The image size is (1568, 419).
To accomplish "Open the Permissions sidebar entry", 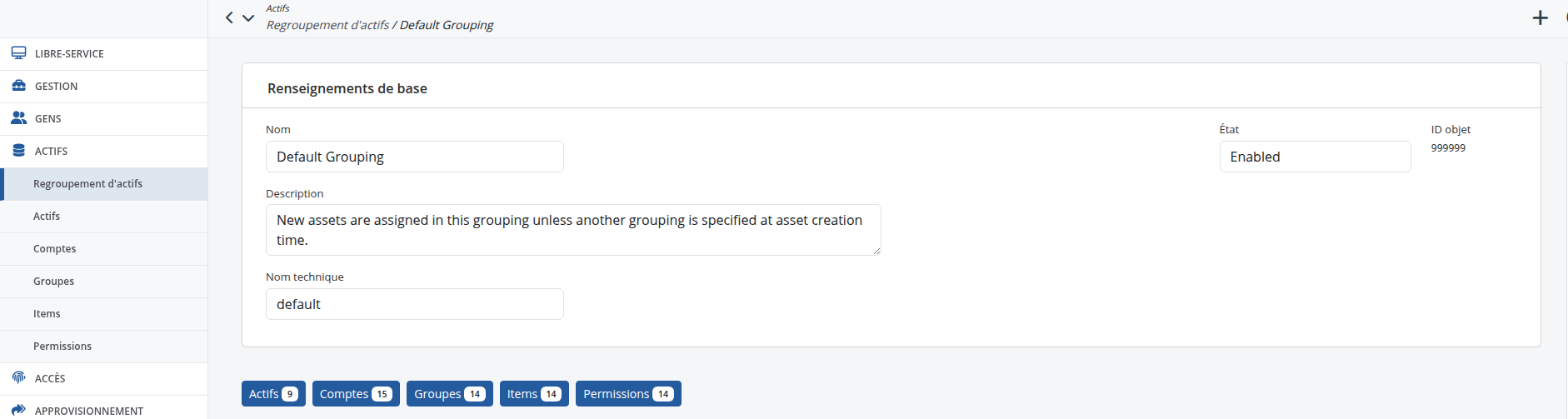I will [104, 346].
